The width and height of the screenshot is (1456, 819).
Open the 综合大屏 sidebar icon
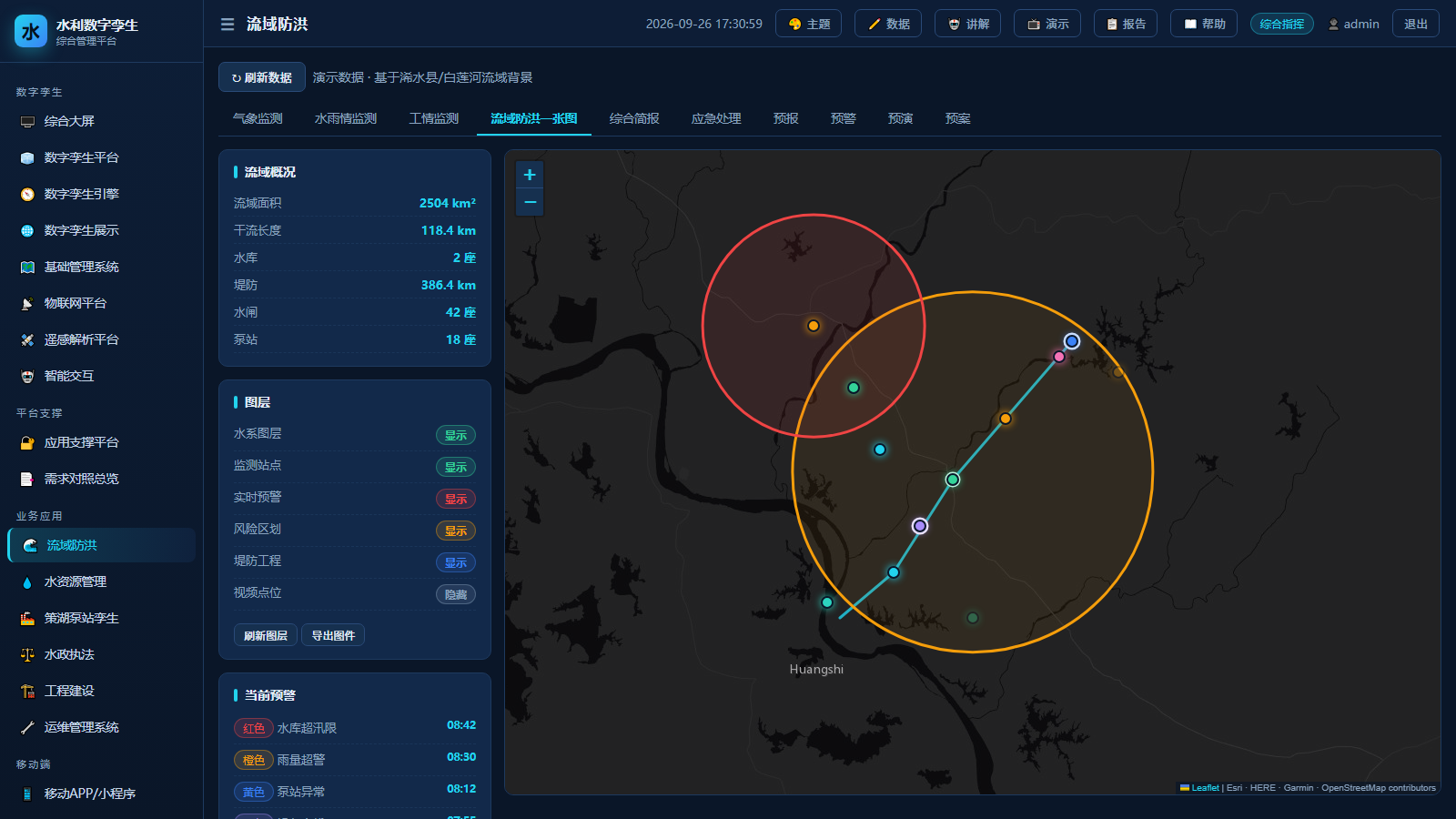click(27, 122)
